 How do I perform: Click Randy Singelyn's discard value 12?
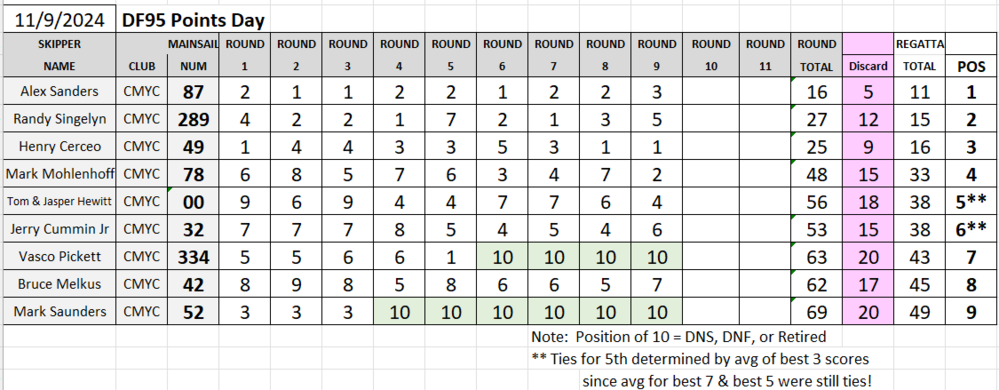point(868,119)
